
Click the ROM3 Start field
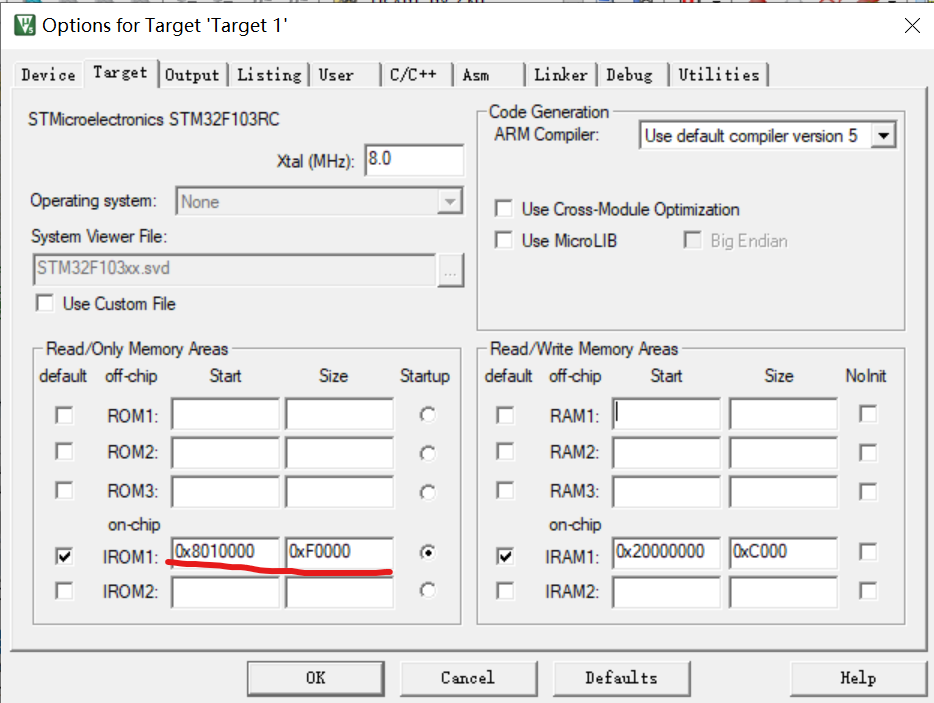click(x=225, y=492)
